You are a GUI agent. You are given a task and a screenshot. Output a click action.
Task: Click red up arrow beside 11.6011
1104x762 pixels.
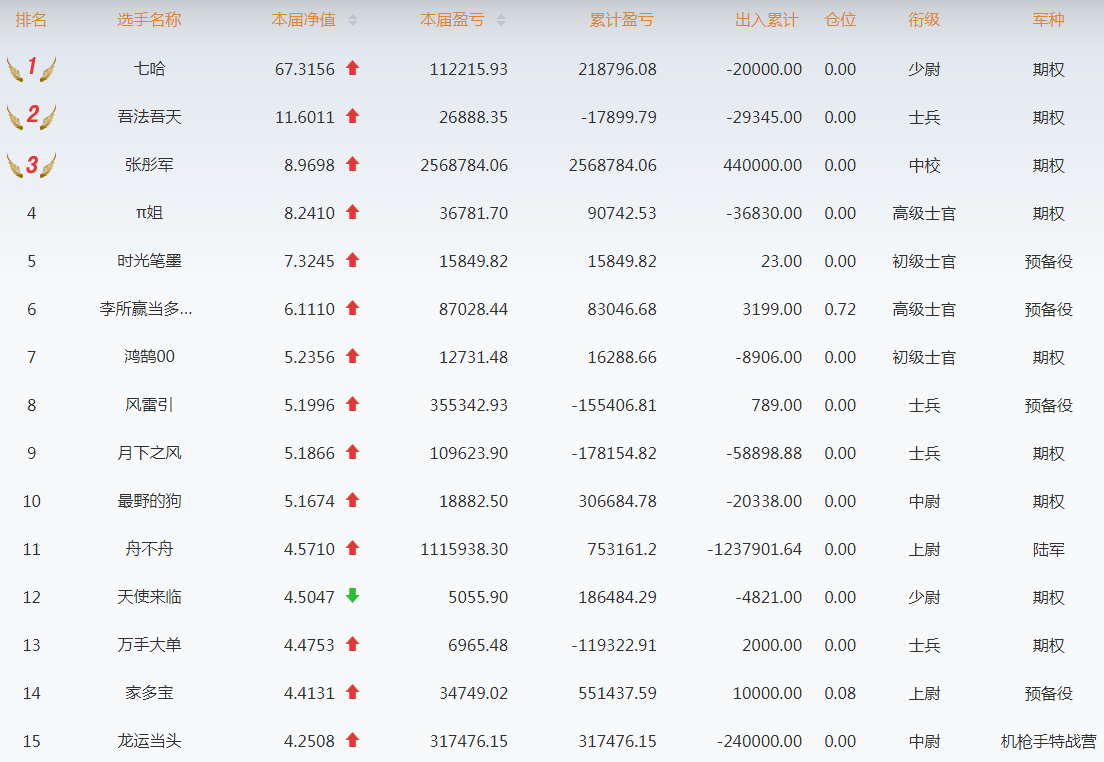click(353, 116)
